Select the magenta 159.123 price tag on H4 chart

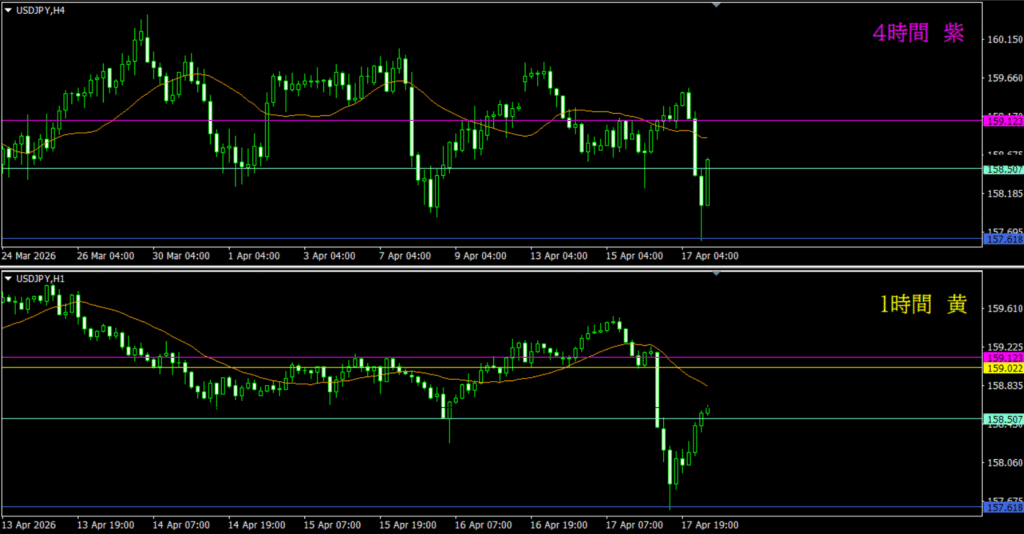[1003, 121]
